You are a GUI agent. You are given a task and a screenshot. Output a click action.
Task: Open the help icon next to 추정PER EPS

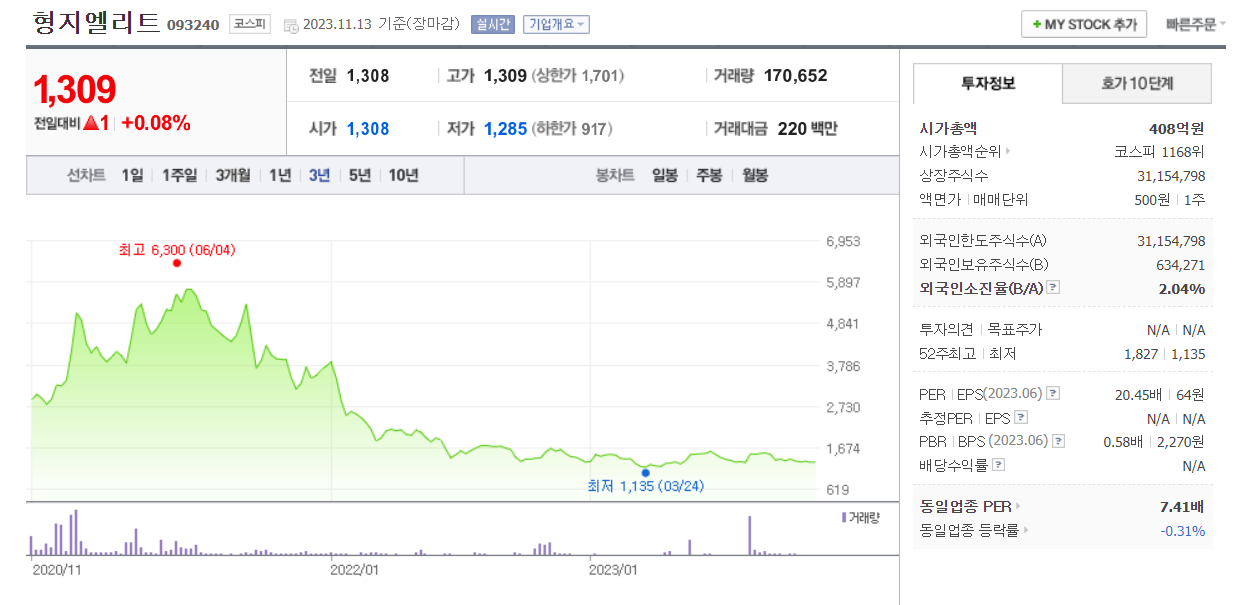click(1021, 418)
